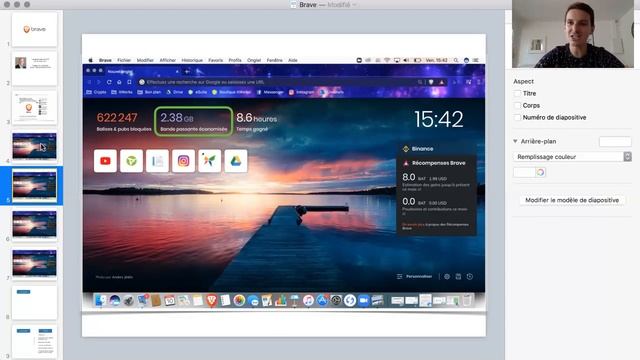The image size is (640, 360).
Task: Select slide 6 thumbnail
Action: (x=34, y=224)
